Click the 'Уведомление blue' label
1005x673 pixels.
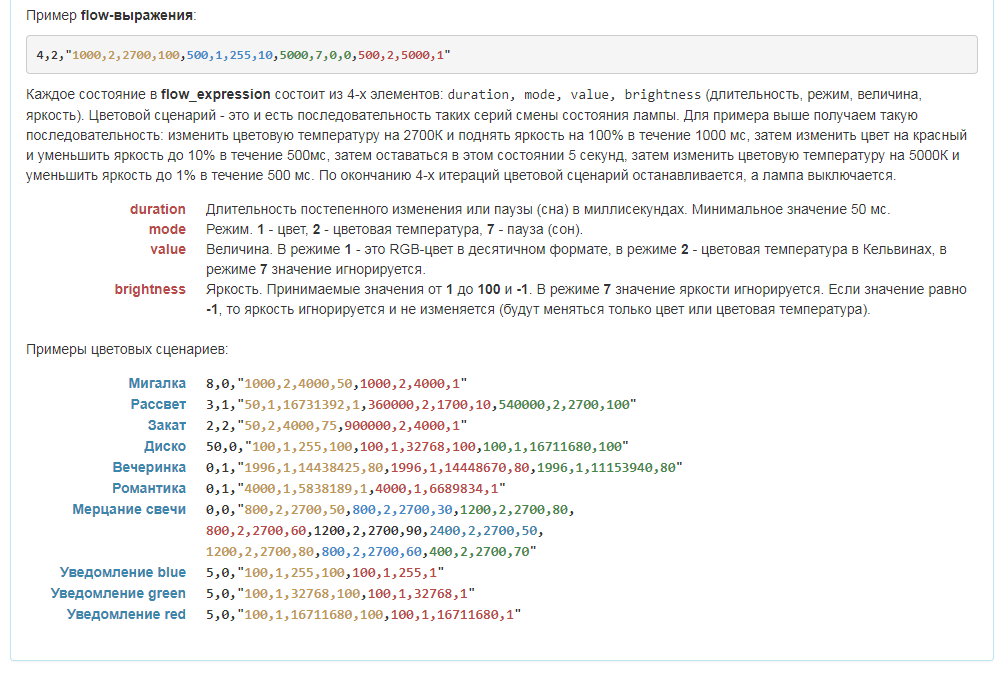[123, 572]
